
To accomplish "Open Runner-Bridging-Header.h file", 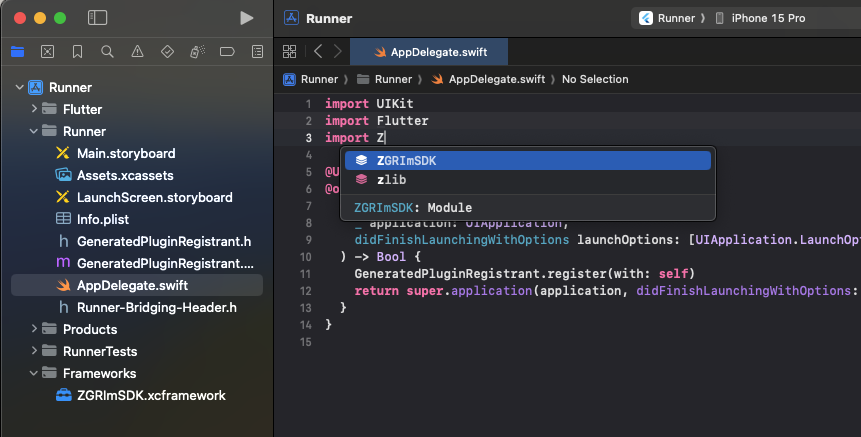I will 156,307.
